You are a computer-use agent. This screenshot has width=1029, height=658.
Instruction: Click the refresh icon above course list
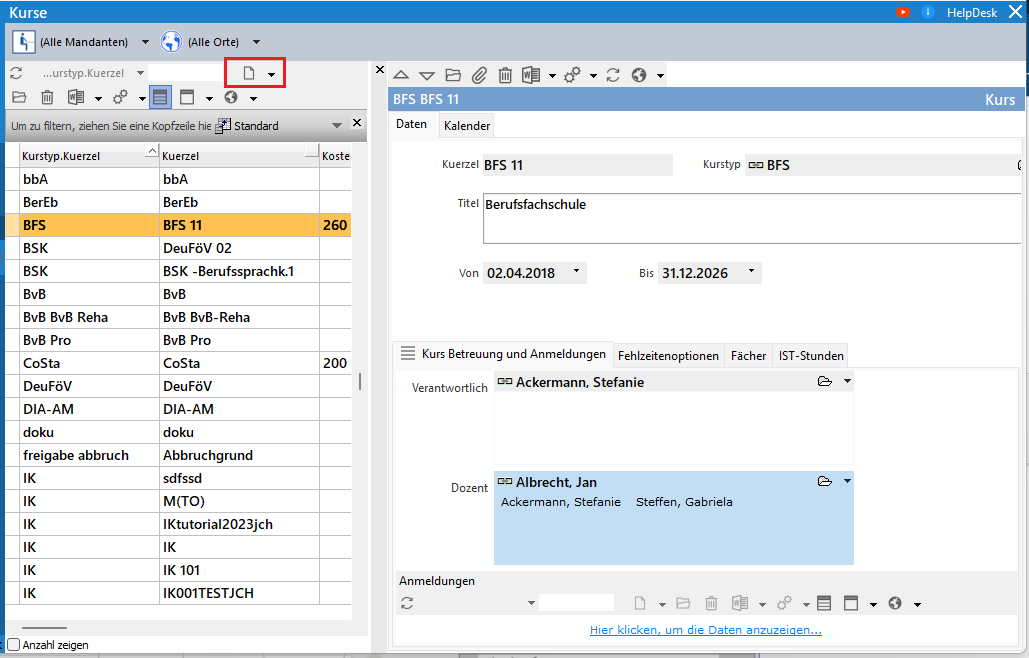[16, 73]
